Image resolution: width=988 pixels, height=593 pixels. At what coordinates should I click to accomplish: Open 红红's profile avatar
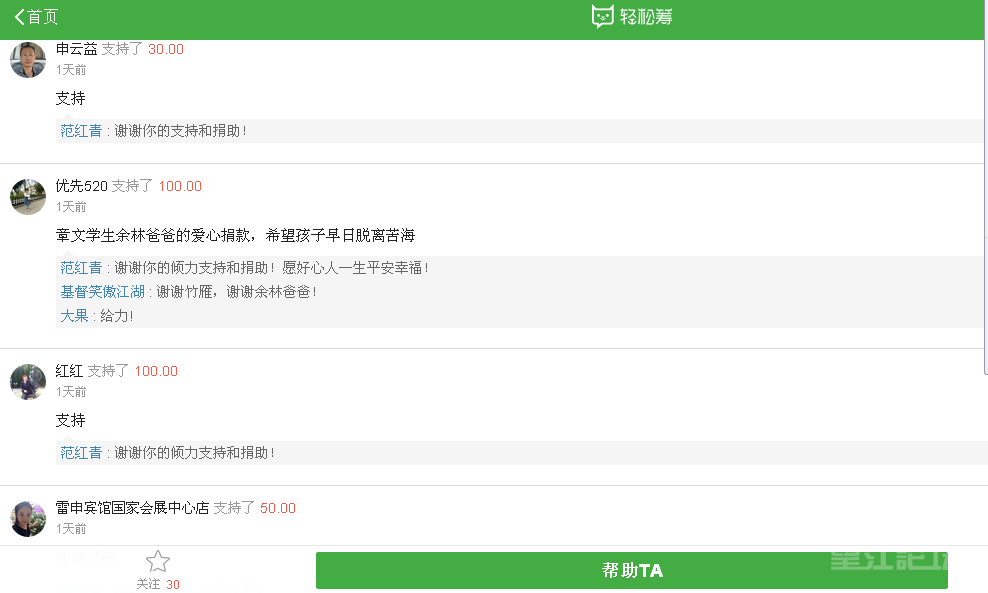28,381
